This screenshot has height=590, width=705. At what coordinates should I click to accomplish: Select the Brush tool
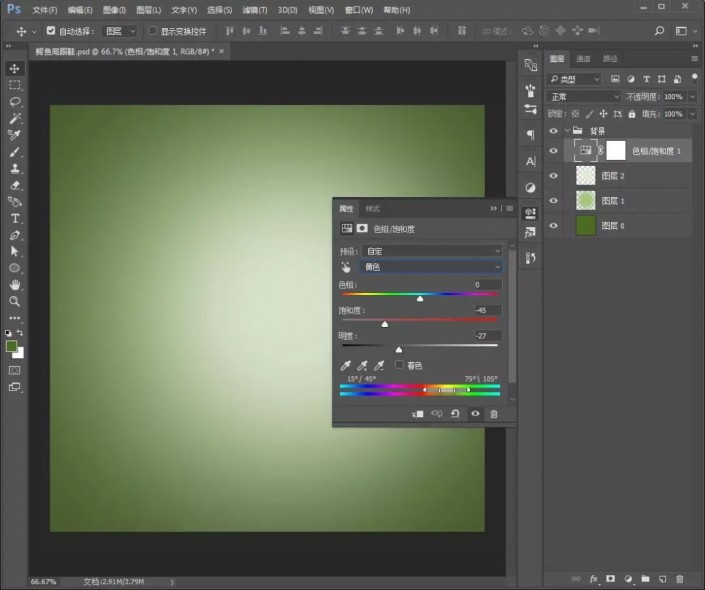(x=14, y=152)
